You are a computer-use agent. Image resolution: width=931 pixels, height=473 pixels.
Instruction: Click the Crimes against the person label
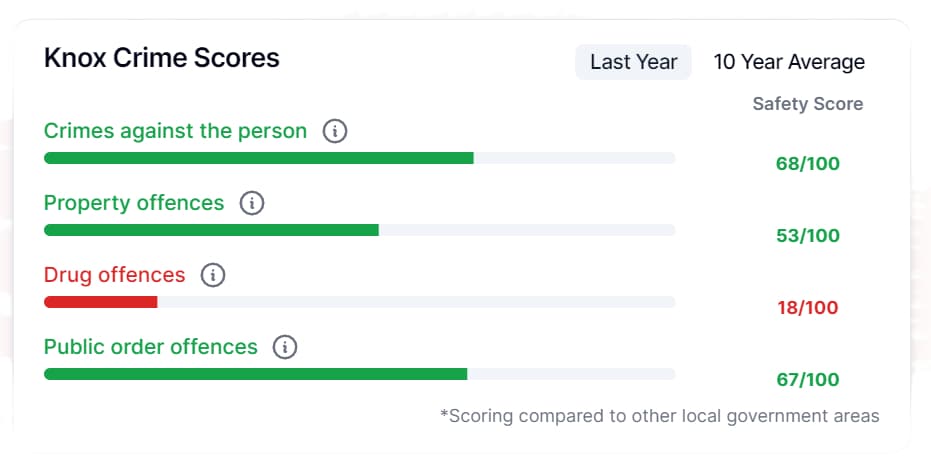175,131
